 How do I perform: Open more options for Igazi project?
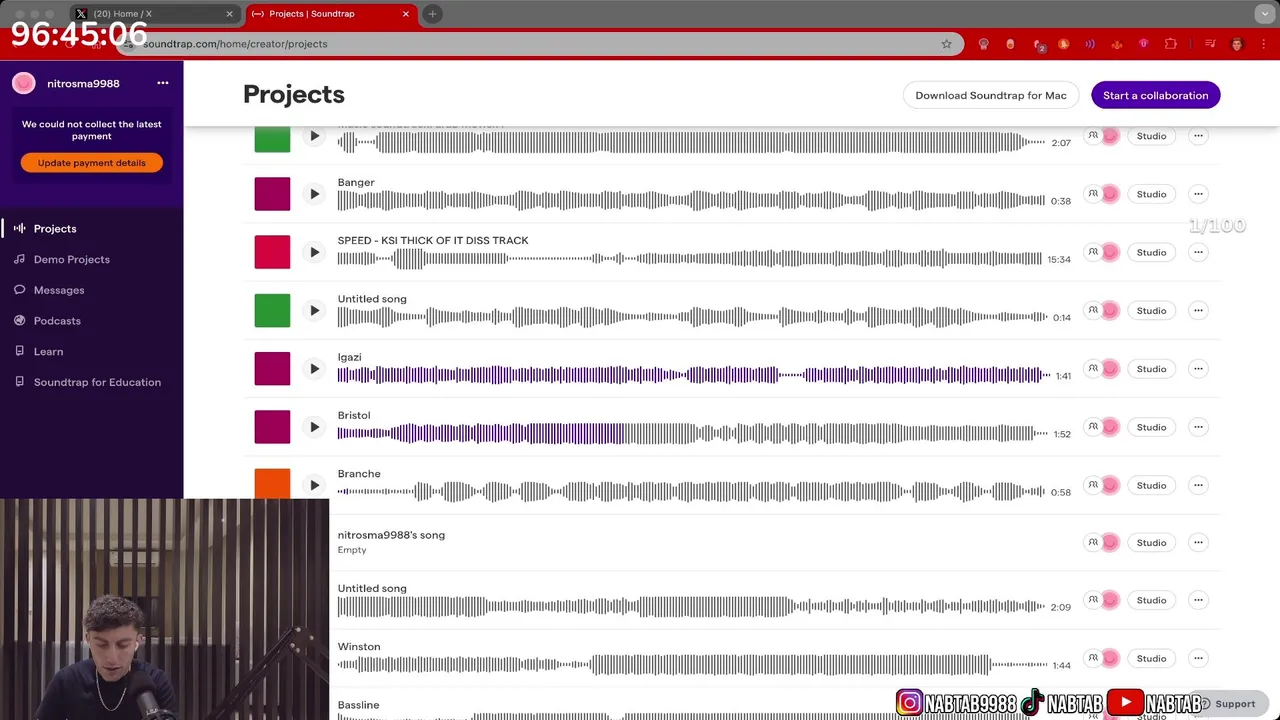(x=1198, y=369)
